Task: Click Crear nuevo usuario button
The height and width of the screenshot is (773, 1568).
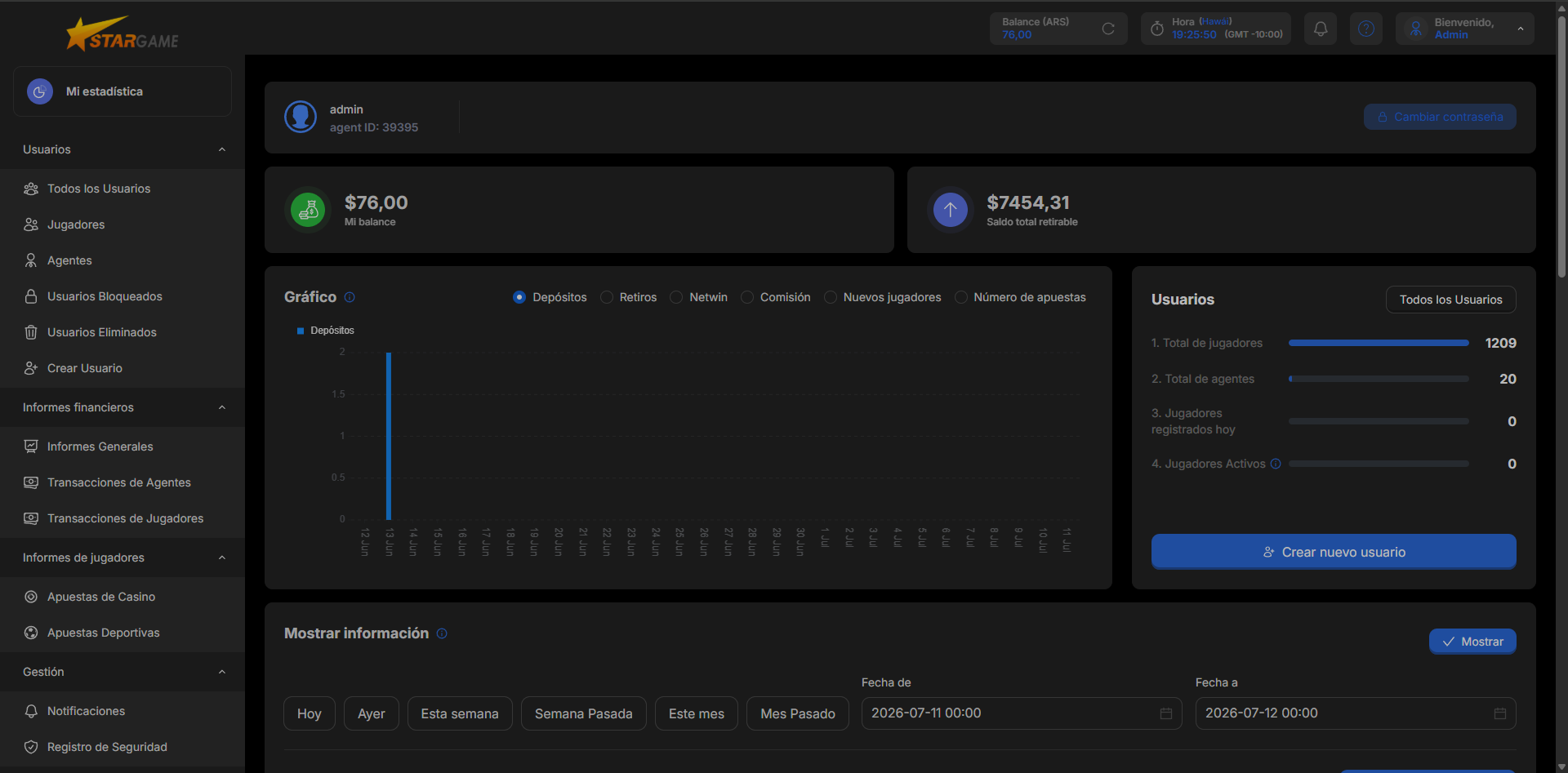Action: point(1334,552)
